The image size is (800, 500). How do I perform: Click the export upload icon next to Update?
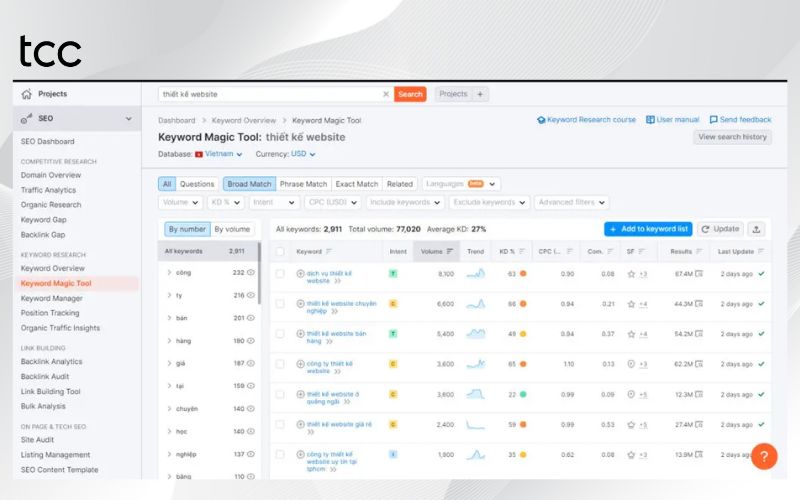[756, 229]
